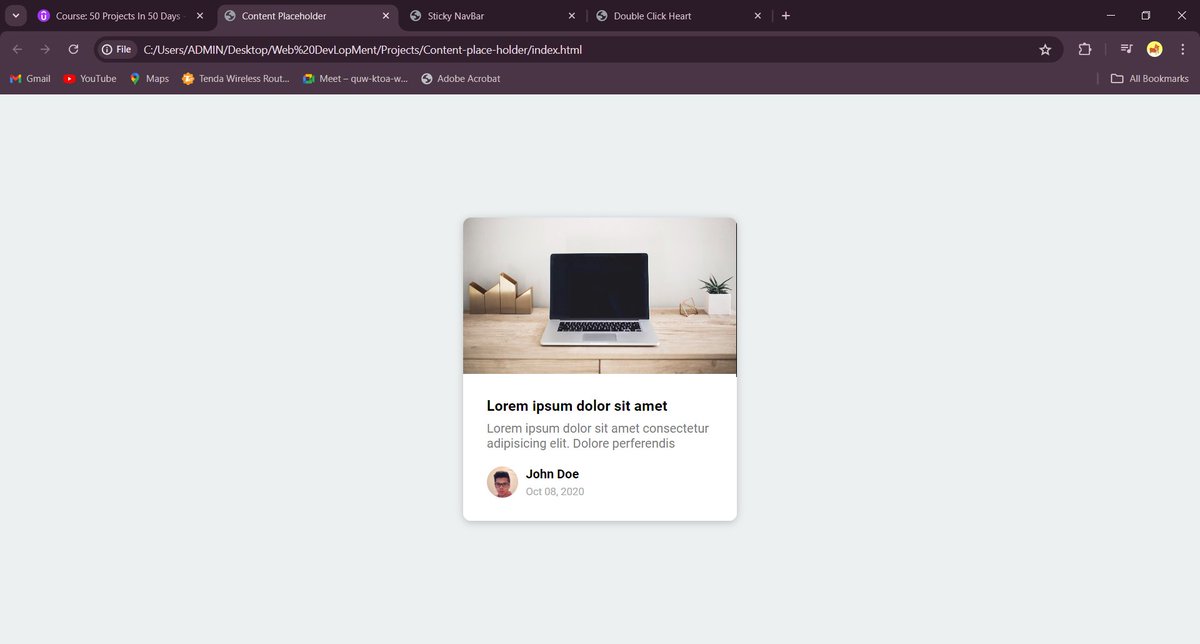
Task: Switch to Course: 50 Projects In 50 Days tab
Action: point(122,16)
